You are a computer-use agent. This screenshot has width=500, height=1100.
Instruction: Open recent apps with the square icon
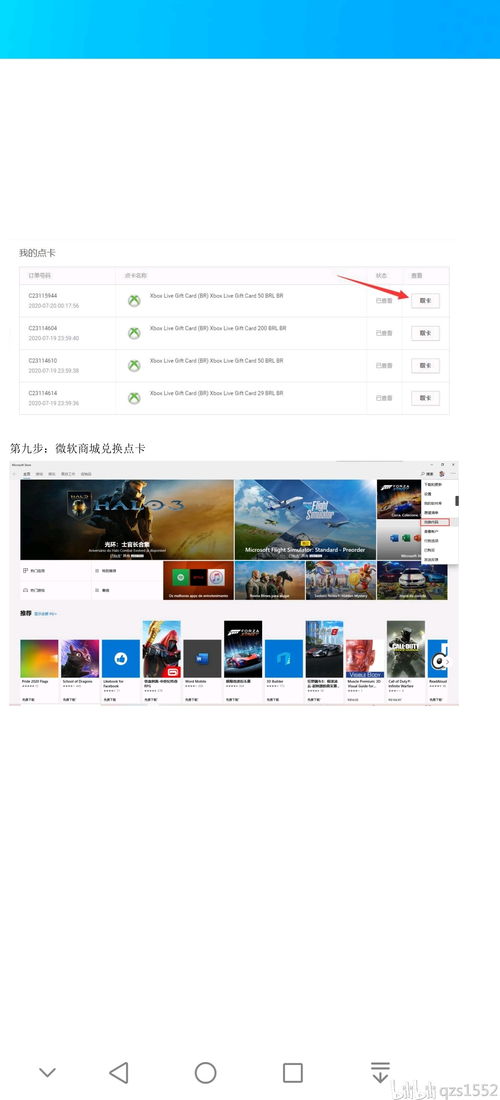pos(292,1073)
